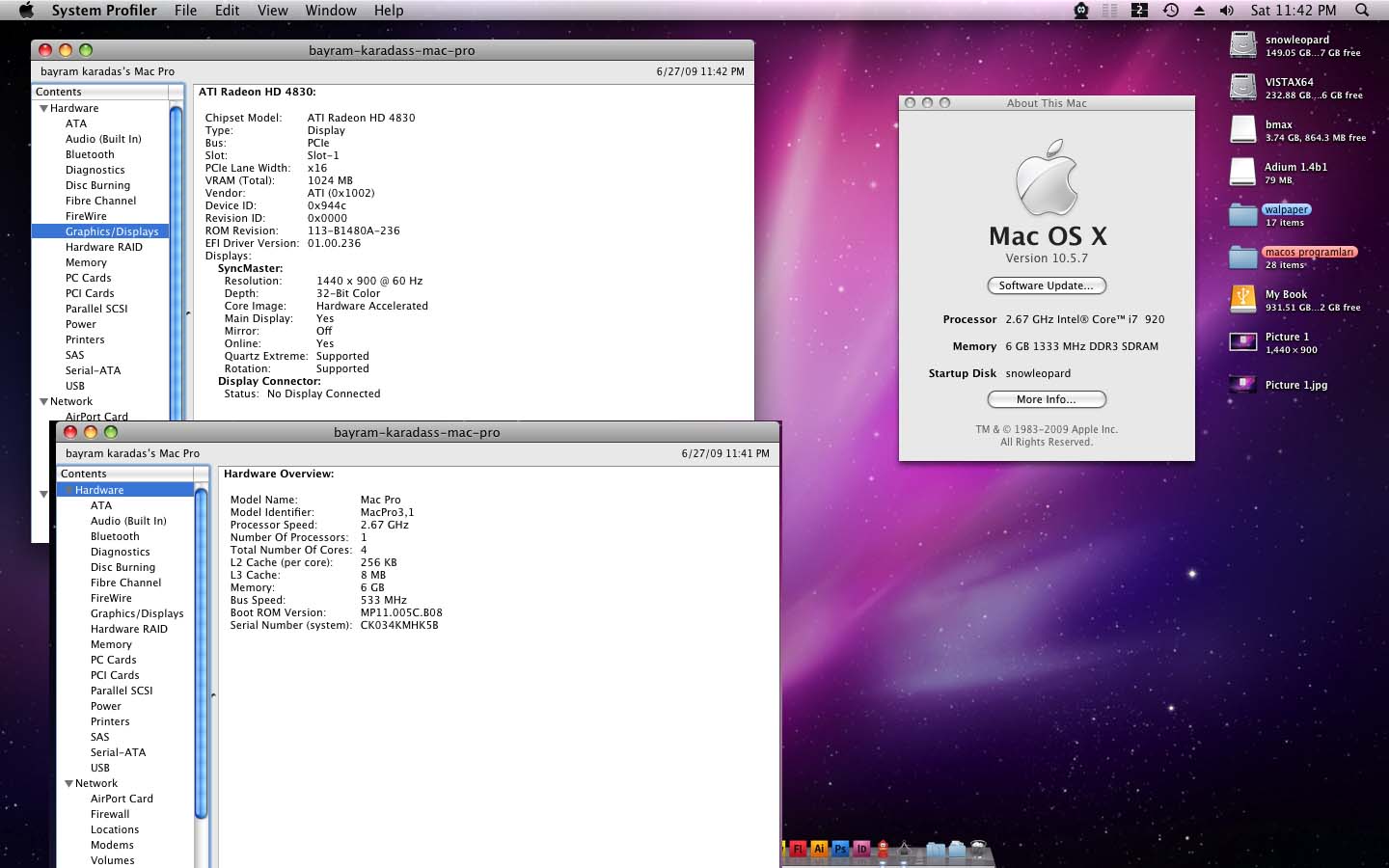This screenshot has height=868, width=1389.
Task: Click the Contents header in the front Profiler window
Action: (125, 474)
